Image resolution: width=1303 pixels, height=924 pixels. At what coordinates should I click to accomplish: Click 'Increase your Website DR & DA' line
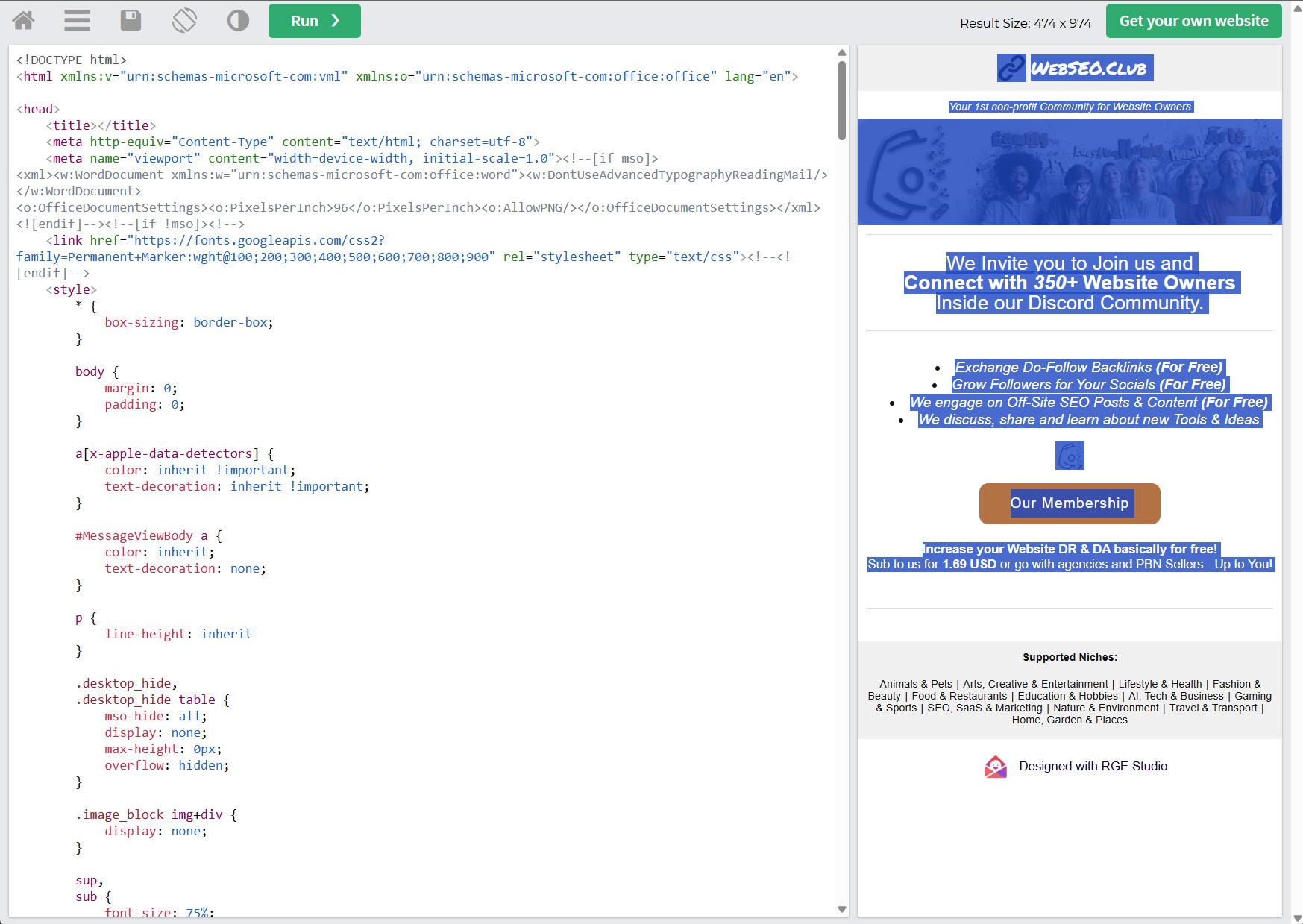click(x=1070, y=549)
